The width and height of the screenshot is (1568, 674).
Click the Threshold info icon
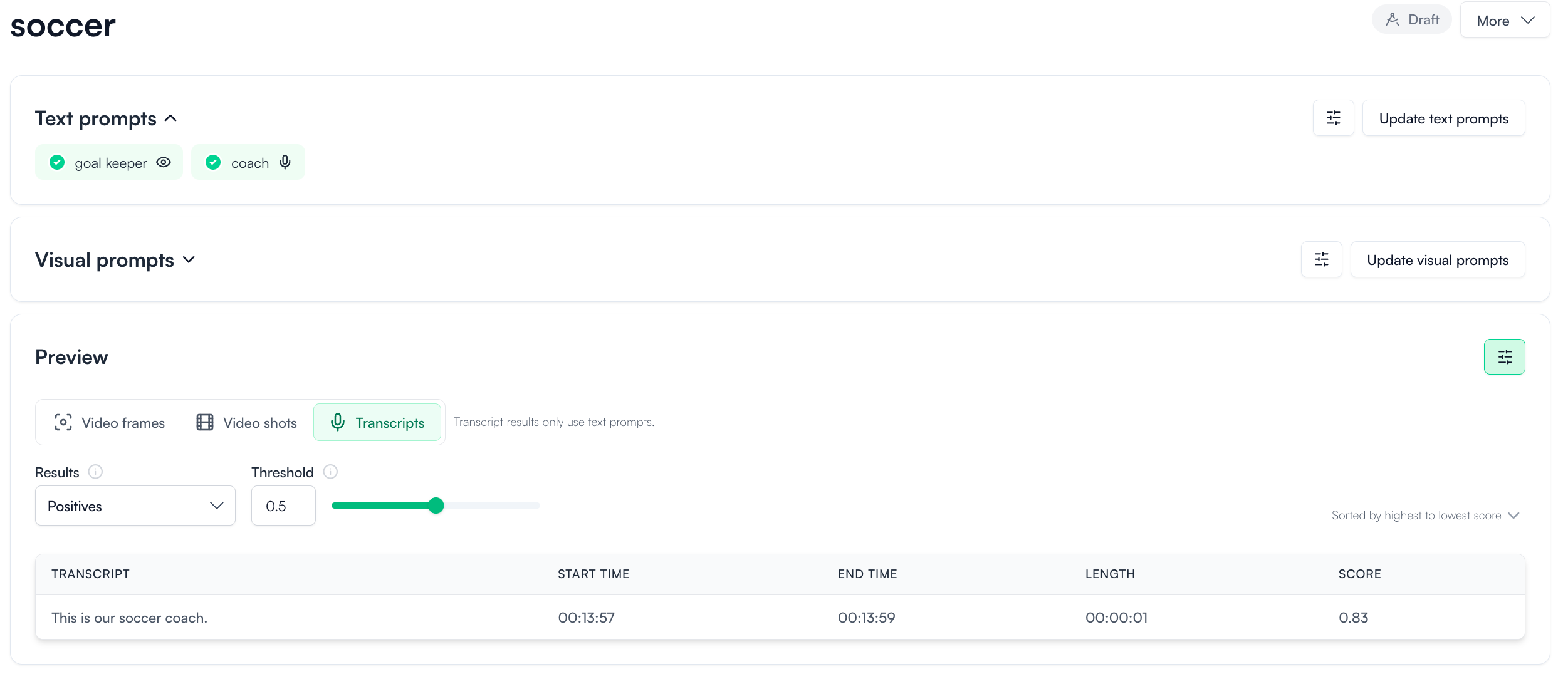pos(330,472)
